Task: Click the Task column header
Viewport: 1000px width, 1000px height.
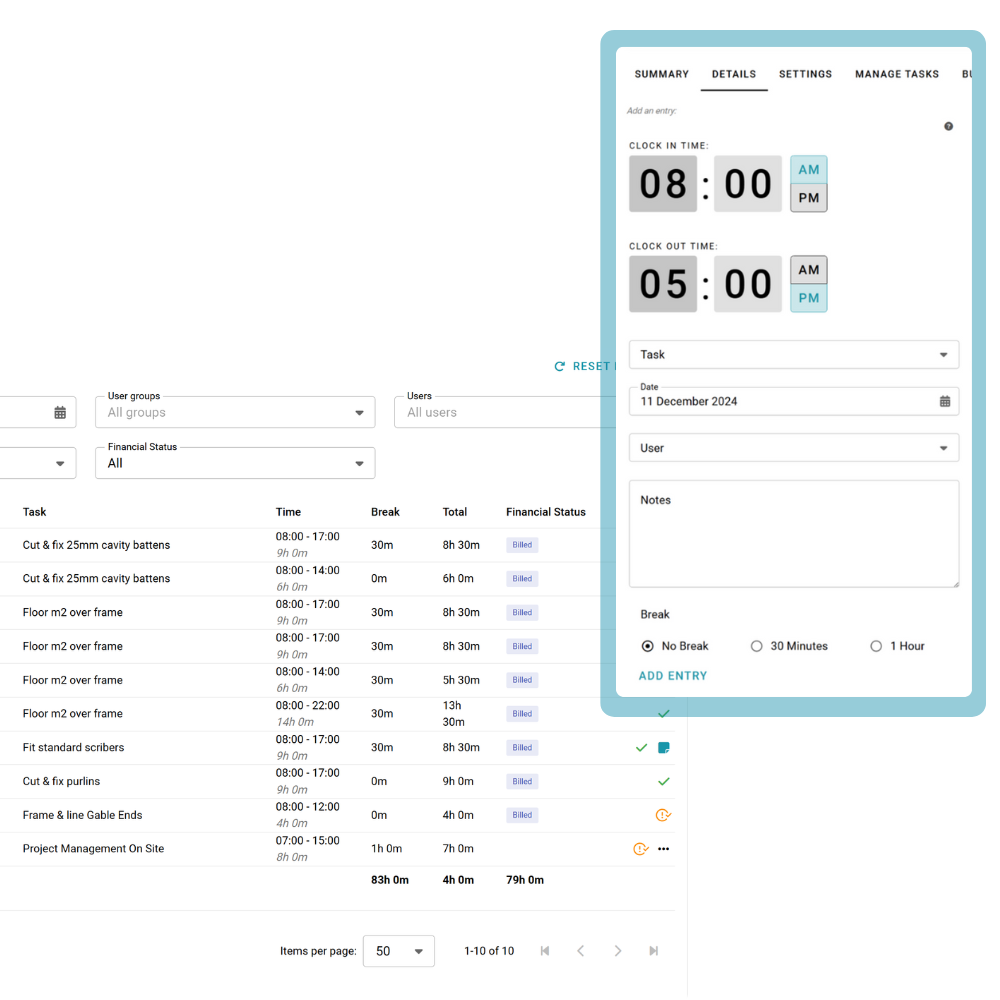Action: click(34, 512)
